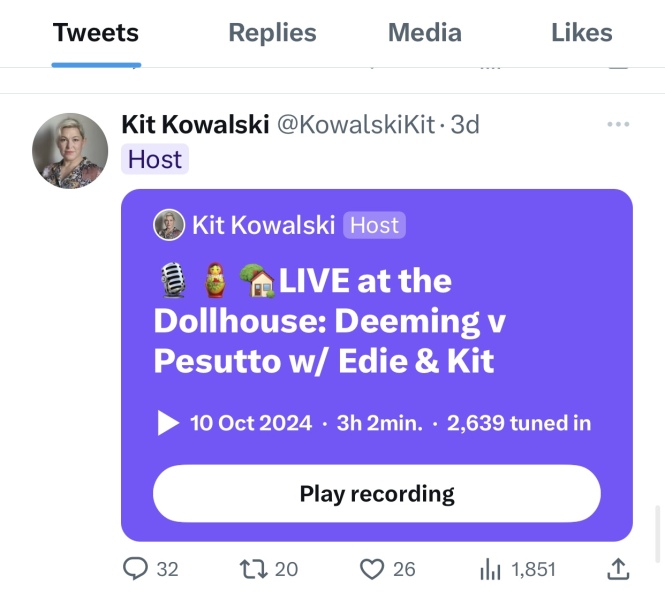View tweet analytics bar chart icon
Viewport: 665px width, 600px height.
(x=490, y=569)
